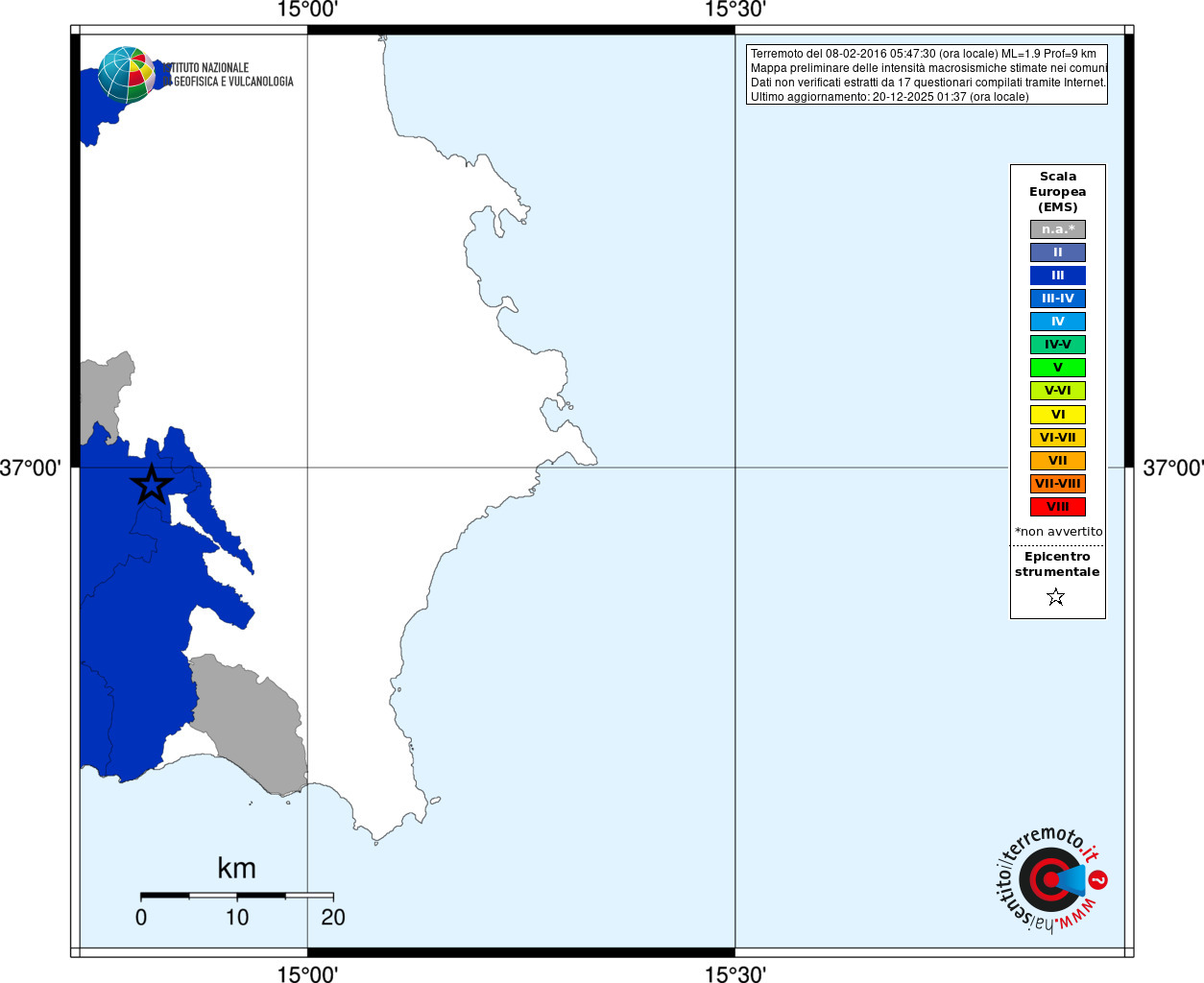Image resolution: width=1204 pixels, height=983 pixels.
Task: Click the INGV globe logo
Action: pyautogui.click(x=127, y=75)
